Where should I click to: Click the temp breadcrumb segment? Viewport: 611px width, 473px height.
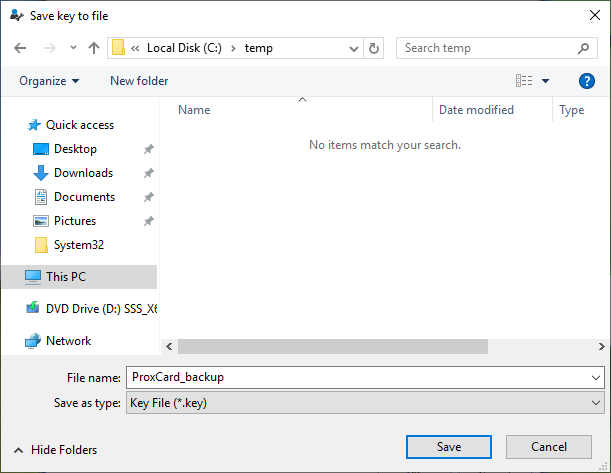(x=258, y=48)
